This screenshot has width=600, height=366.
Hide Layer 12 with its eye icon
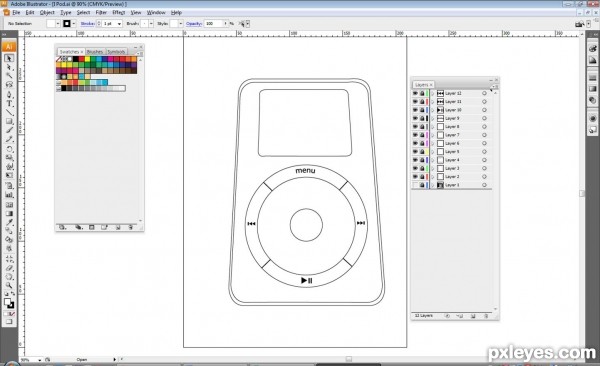(x=415, y=93)
